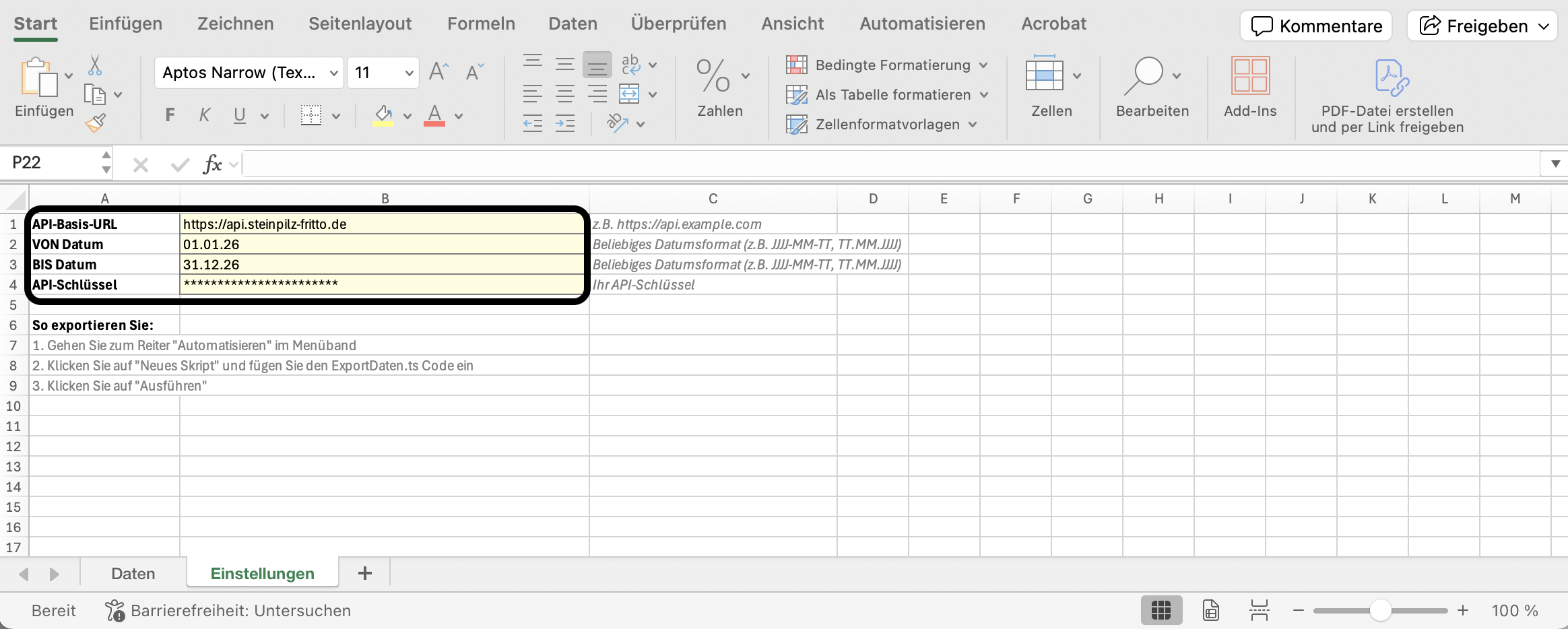This screenshot has height=629, width=1568.
Task: Click the zoom slider handle
Action: pyautogui.click(x=1380, y=611)
